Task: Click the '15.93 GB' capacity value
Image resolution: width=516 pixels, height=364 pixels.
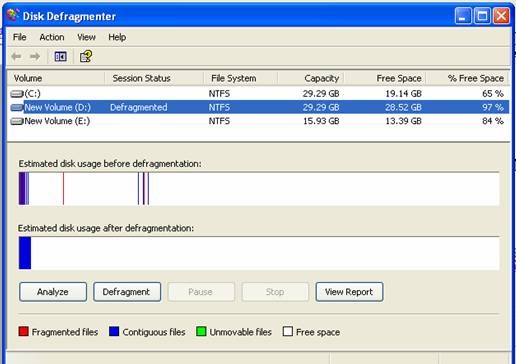Action: 321,121
